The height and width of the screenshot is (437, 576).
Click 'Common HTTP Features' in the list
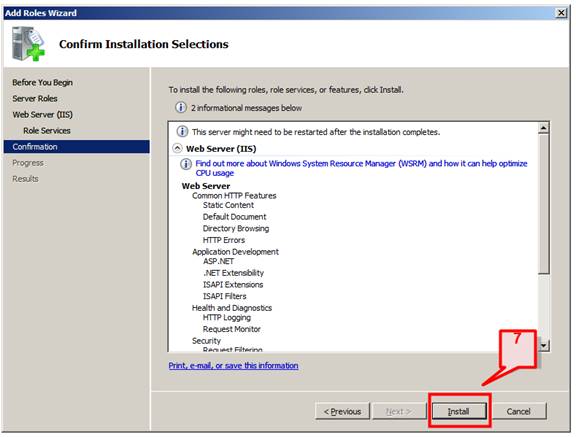point(234,196)
